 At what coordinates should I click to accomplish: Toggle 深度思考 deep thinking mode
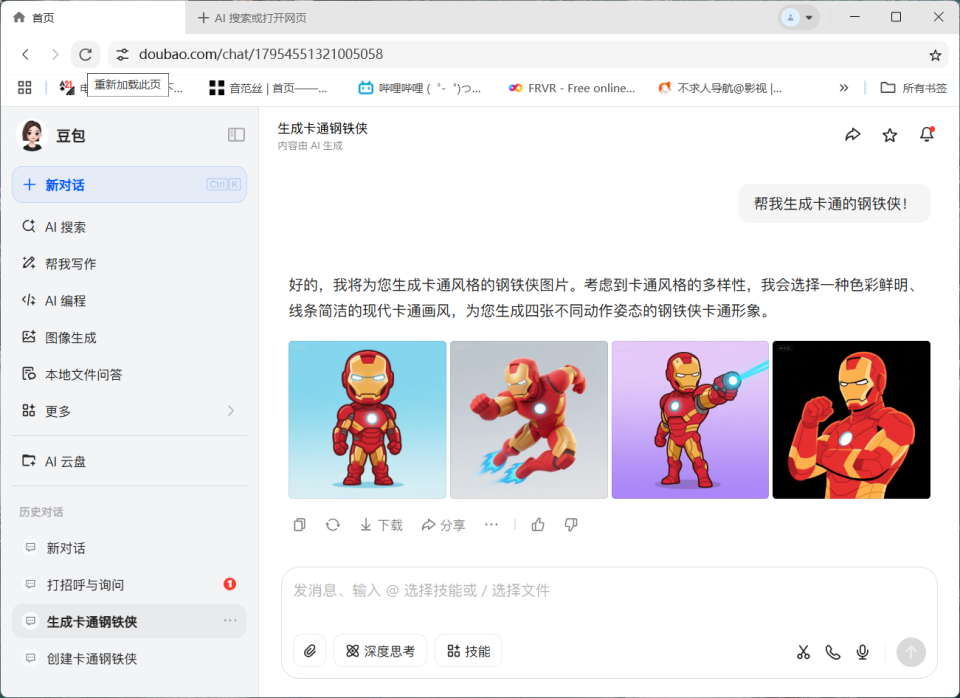point(380,651)
